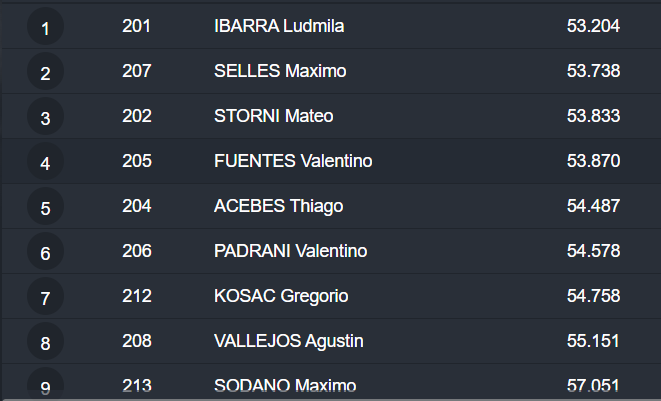
Task: Click the position 8 circle badge
Action: coord(45,343)
